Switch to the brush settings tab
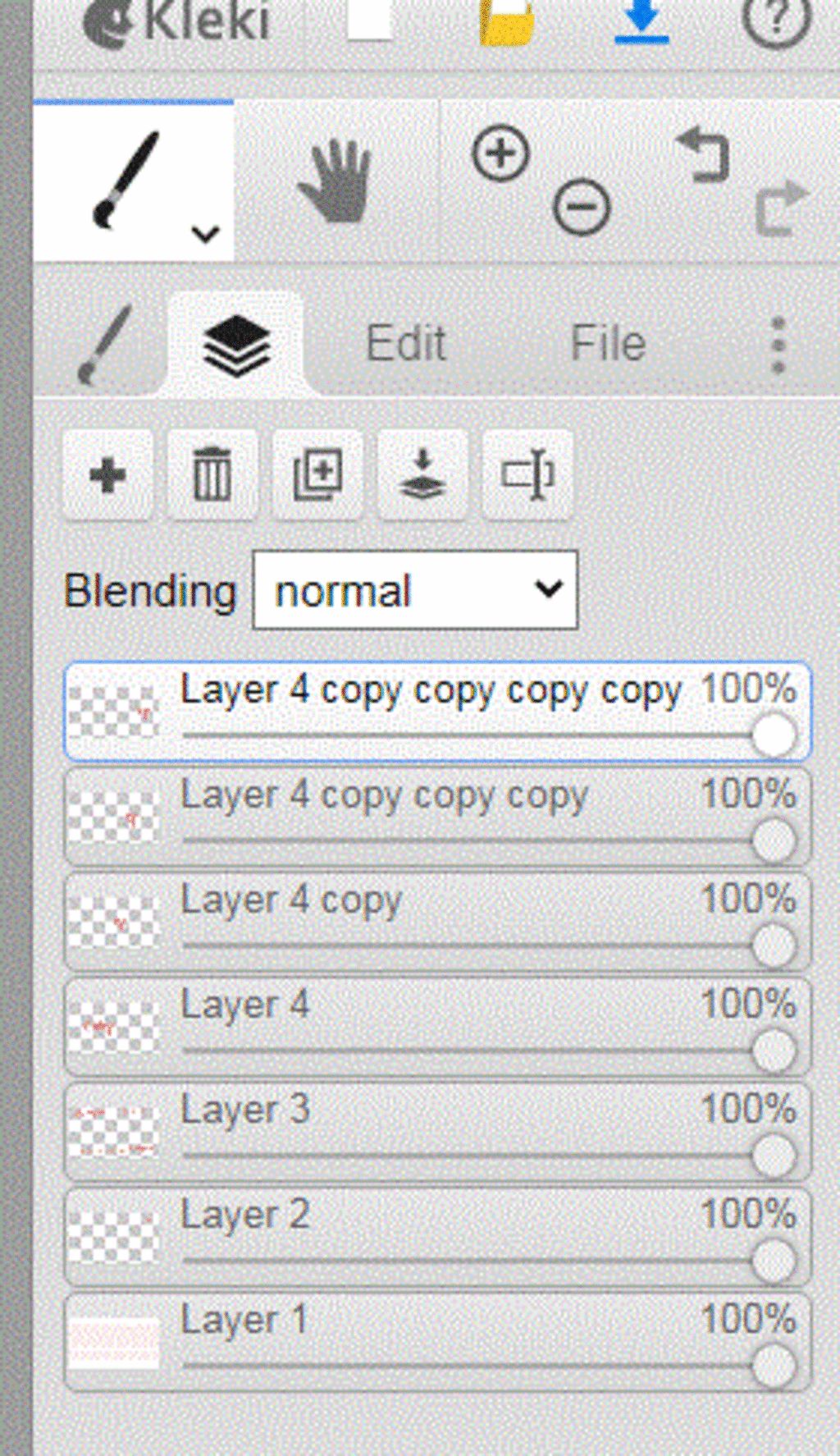840x1456 pixels. point(104,345)
